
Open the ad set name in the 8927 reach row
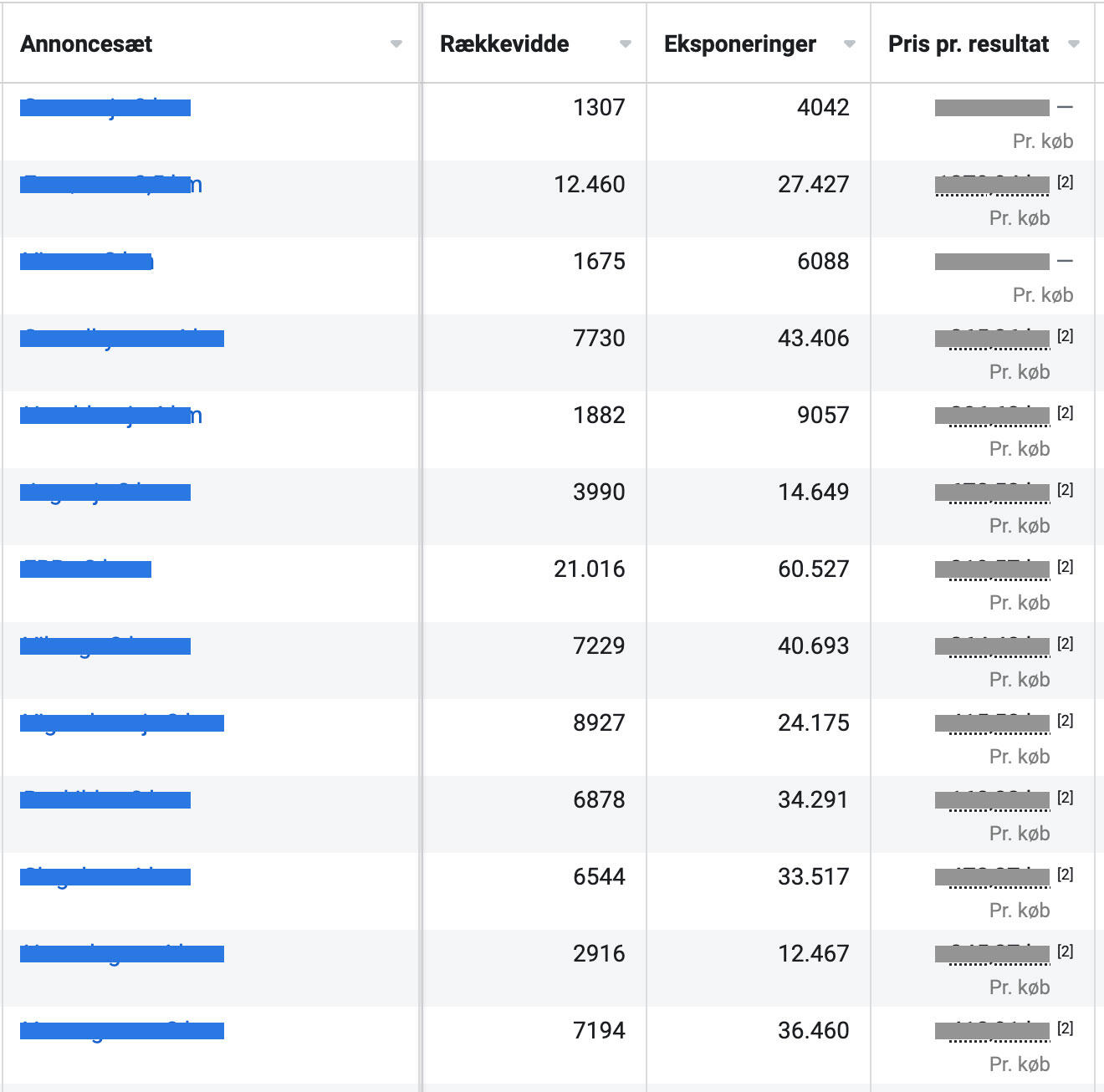tap(122, 723)
